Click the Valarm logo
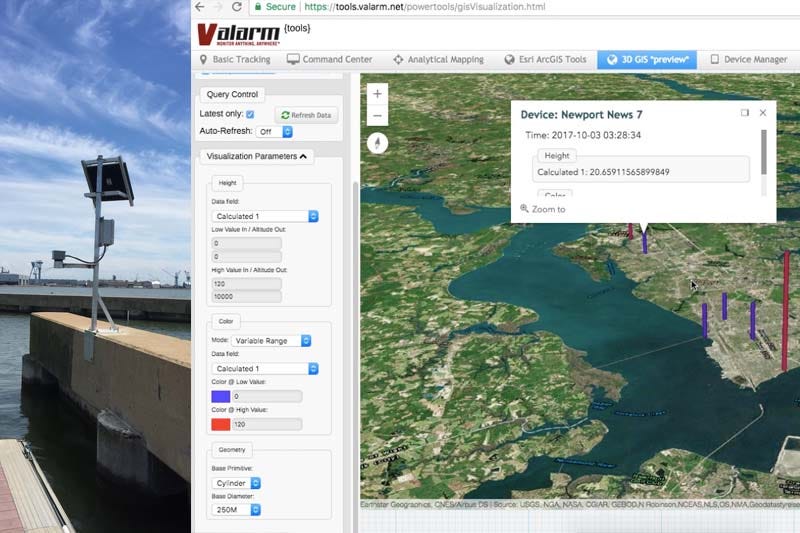The image size is (800, 533). click(x=238, y=35)
